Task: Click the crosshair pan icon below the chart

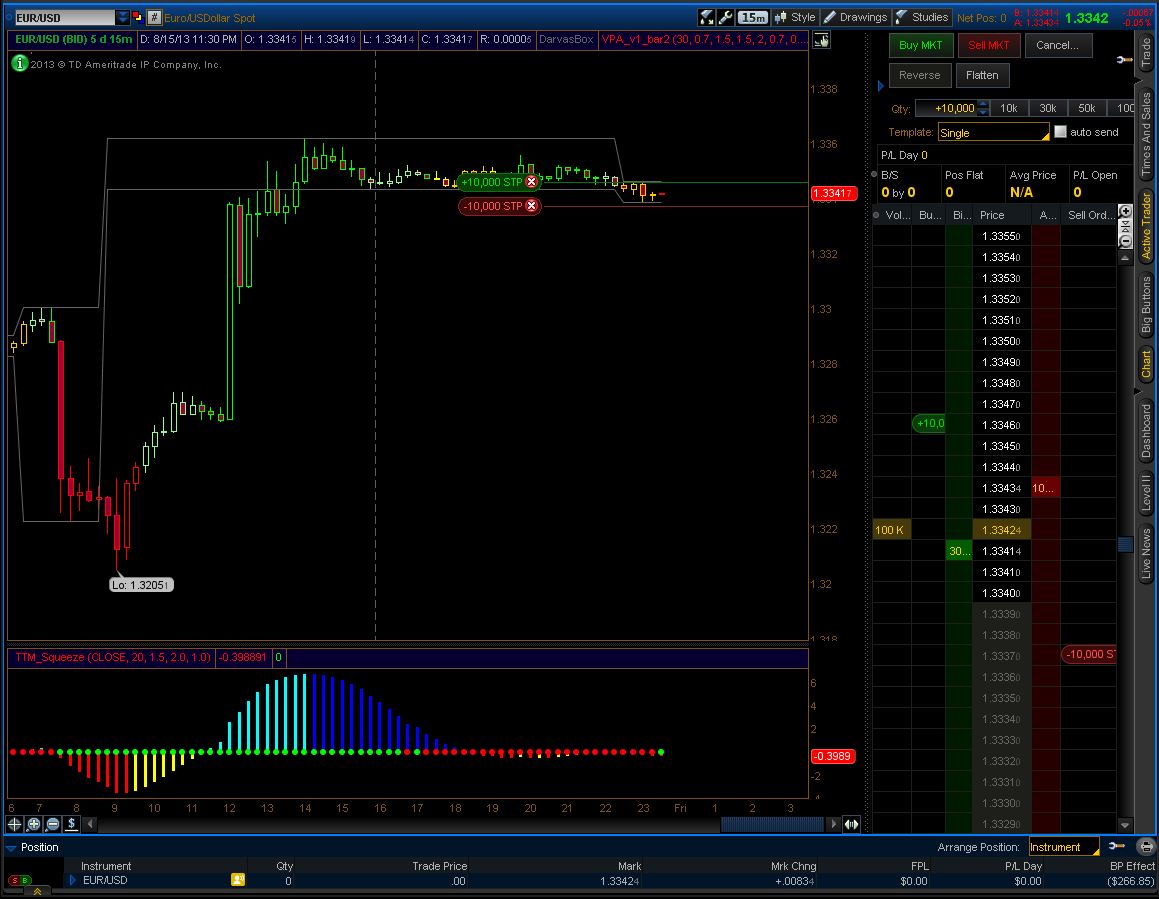Action: point(14,824)
